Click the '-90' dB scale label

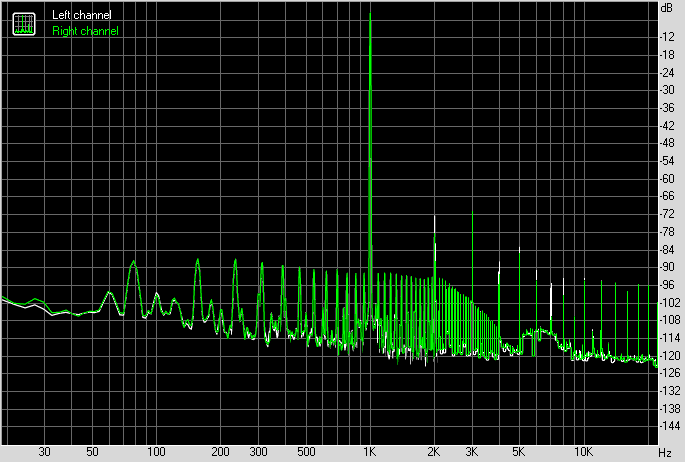coord(667,267)
